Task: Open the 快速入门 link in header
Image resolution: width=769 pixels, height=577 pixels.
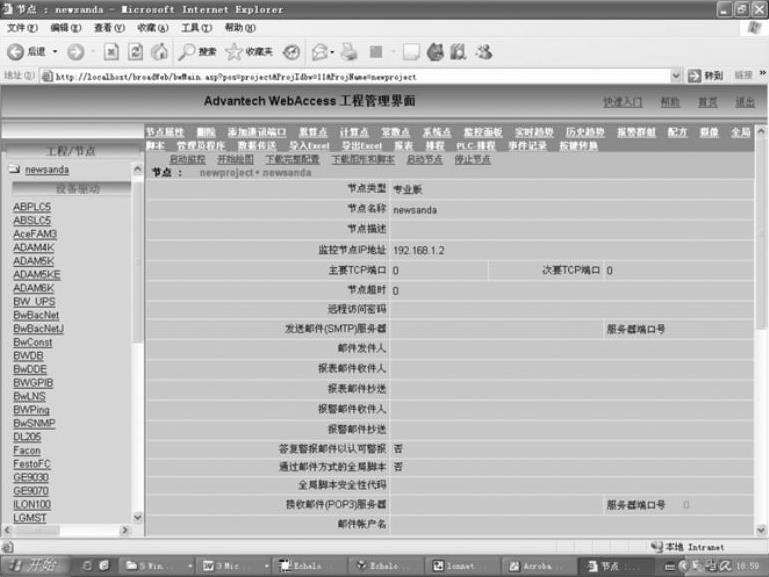Action: pos(622,102)
